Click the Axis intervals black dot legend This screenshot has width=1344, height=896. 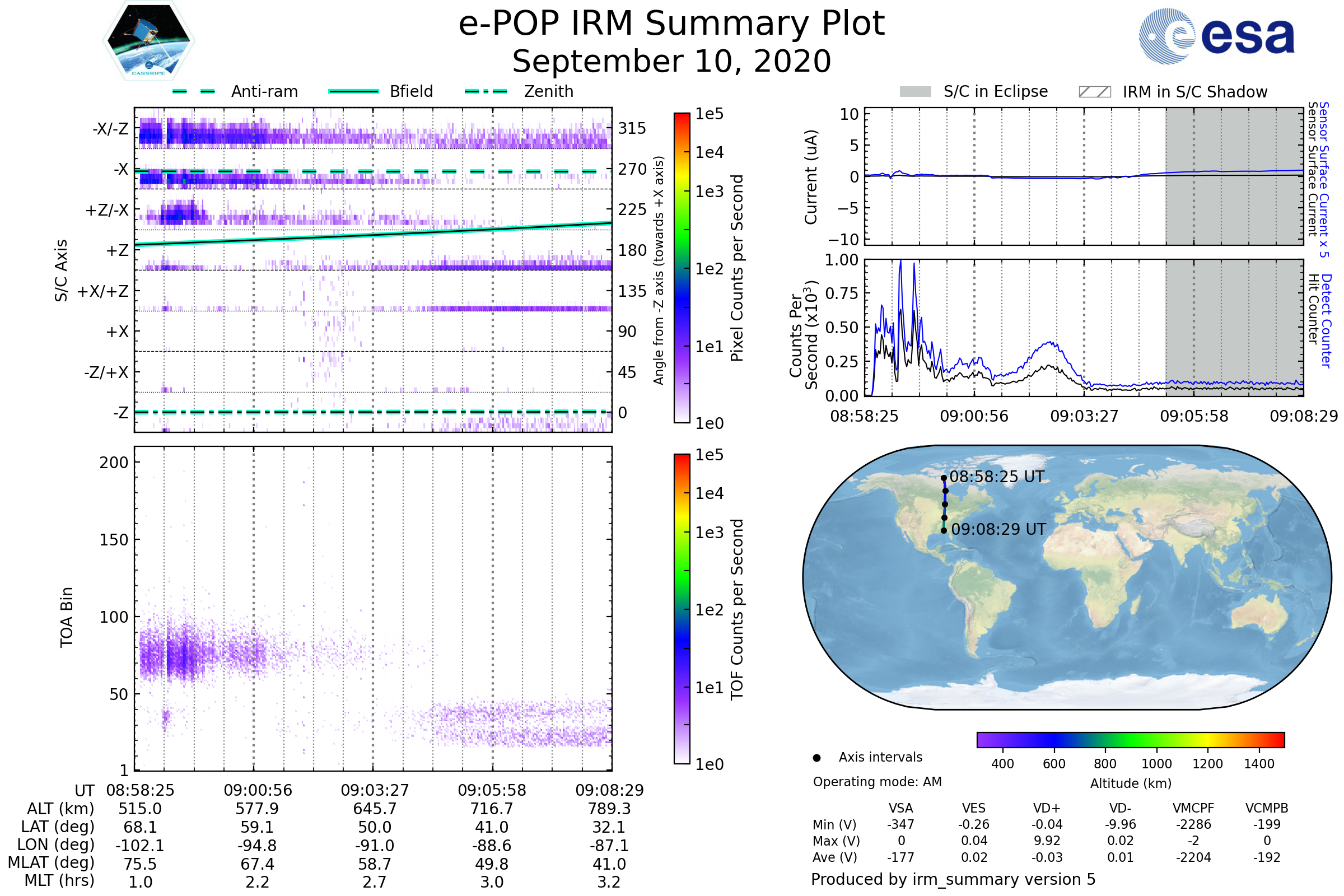[x=817, y=758]
